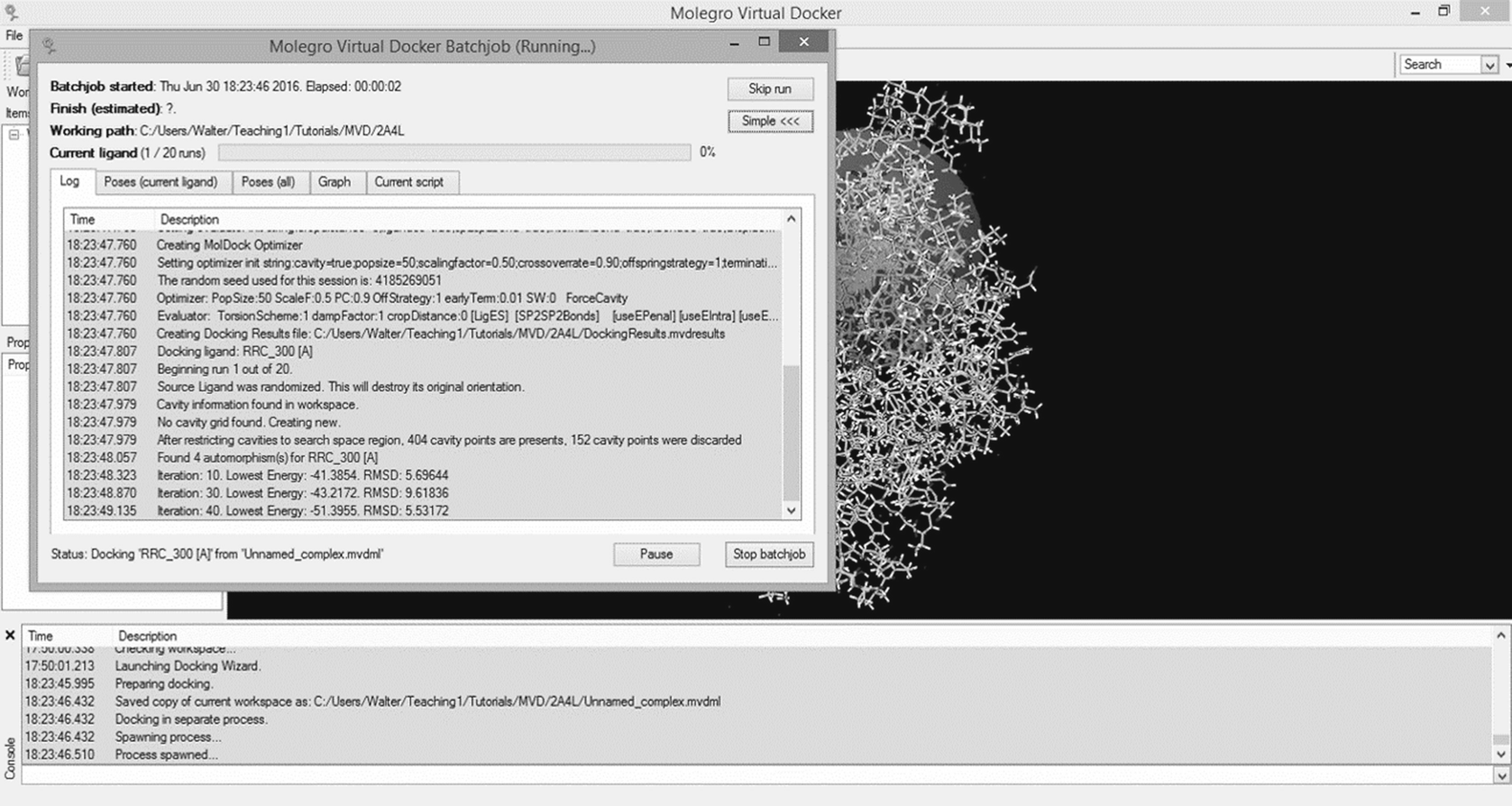Select log row 'Found 4 automorphism(s) for RRC_300 [A]'
The width and height of the screenshot is (1512, 806).
point(424,458)
